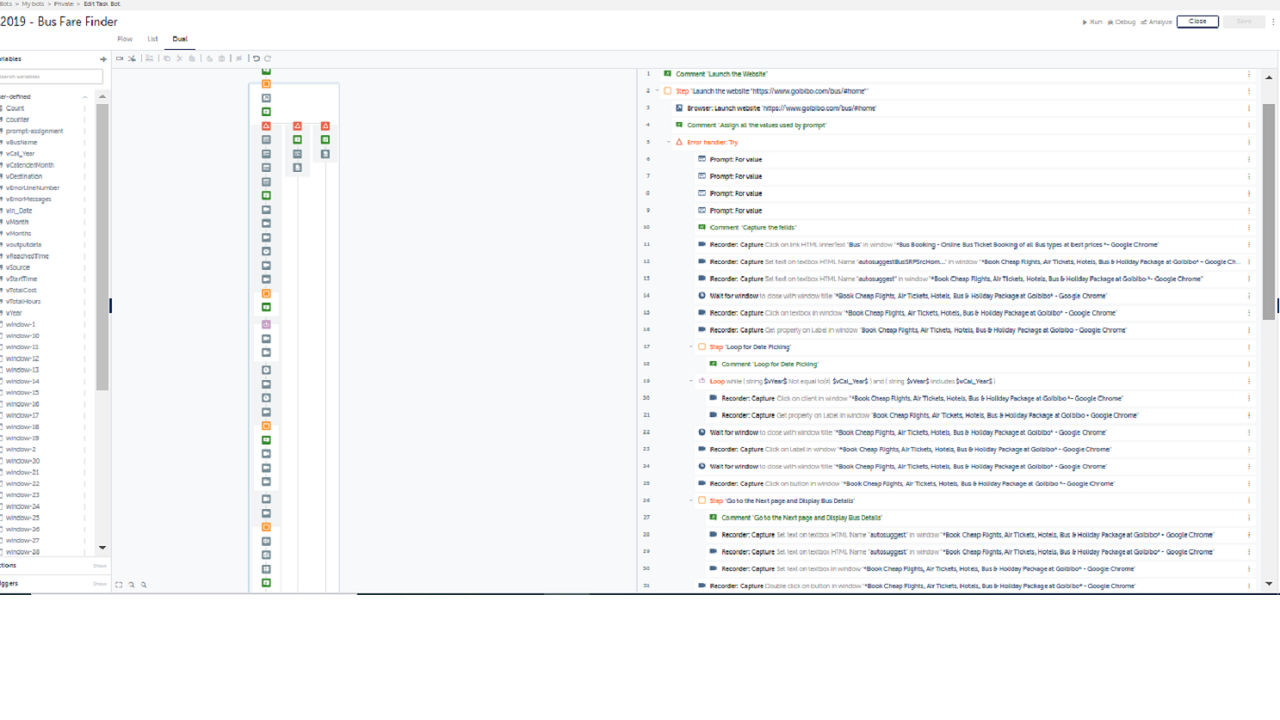Run the bot with the Run button
The width and height of the screenshot is (1280, 720).
coord(1092,22)
